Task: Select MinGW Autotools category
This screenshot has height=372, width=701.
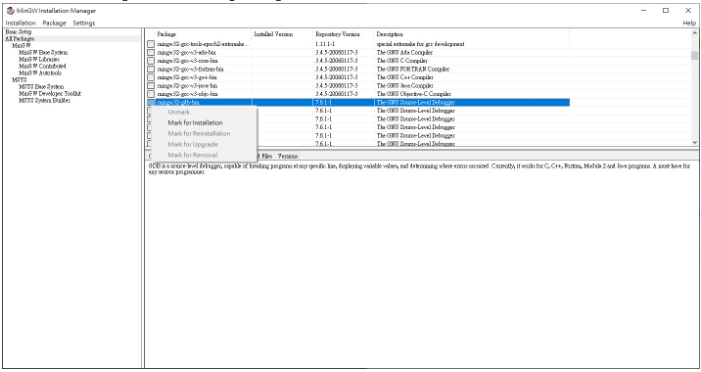Action: click(40, 73)
